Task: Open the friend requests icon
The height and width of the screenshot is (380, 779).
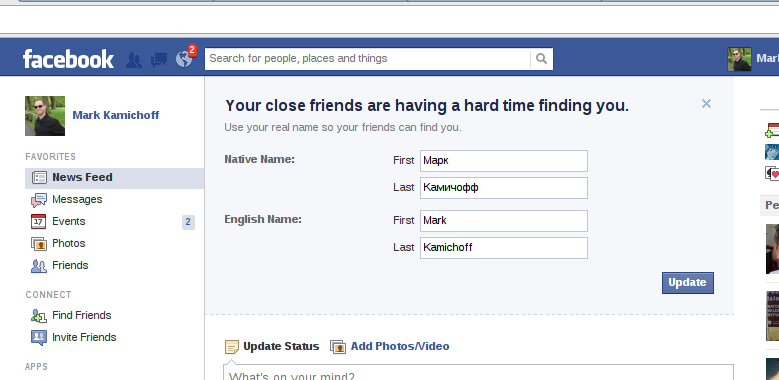Action: (134, 60)
